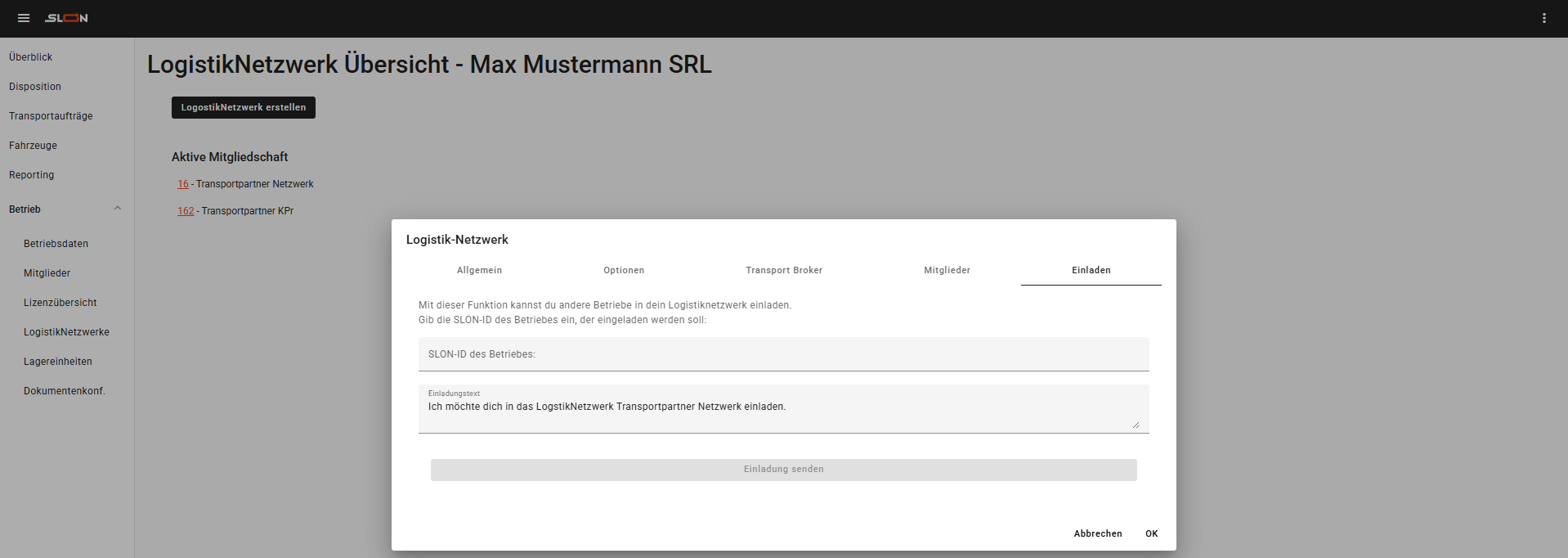Go to the Mitglieder tab

[x=947, y=270]
